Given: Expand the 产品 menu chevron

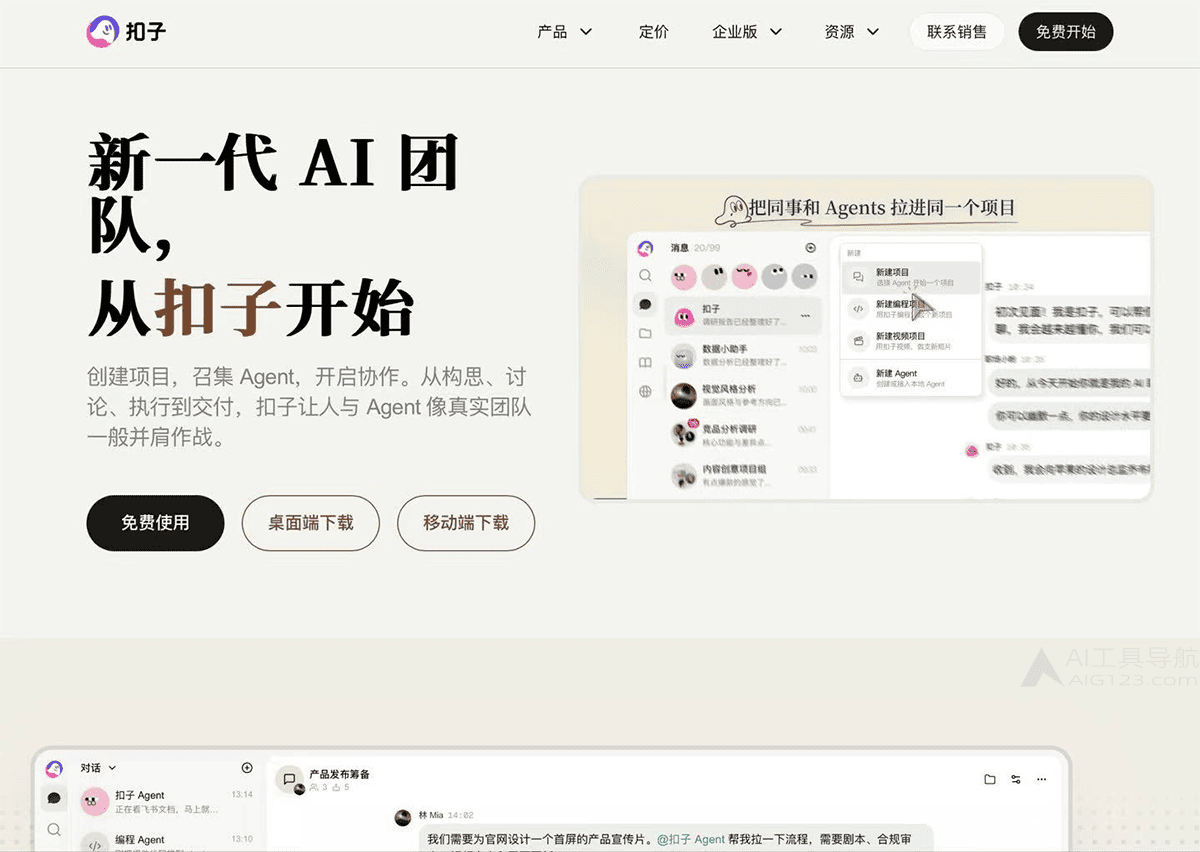Looking at the screenshot, I should (x=587, y=32).
